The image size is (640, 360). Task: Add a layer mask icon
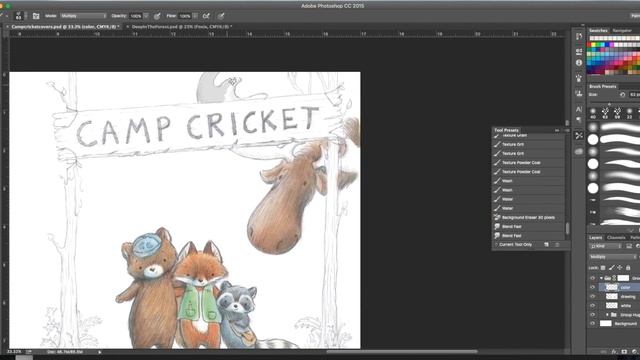click(x=624, y=351)
